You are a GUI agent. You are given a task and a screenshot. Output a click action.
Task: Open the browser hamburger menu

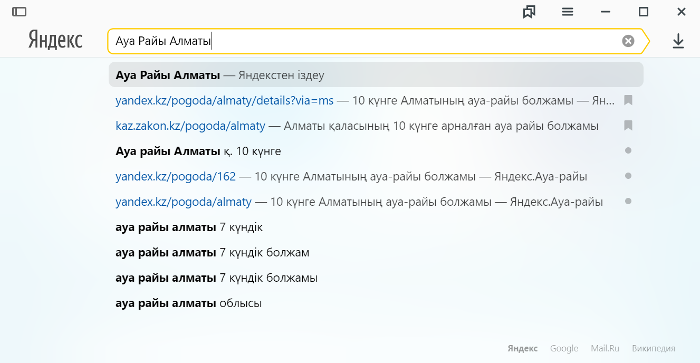click(567, 12)
